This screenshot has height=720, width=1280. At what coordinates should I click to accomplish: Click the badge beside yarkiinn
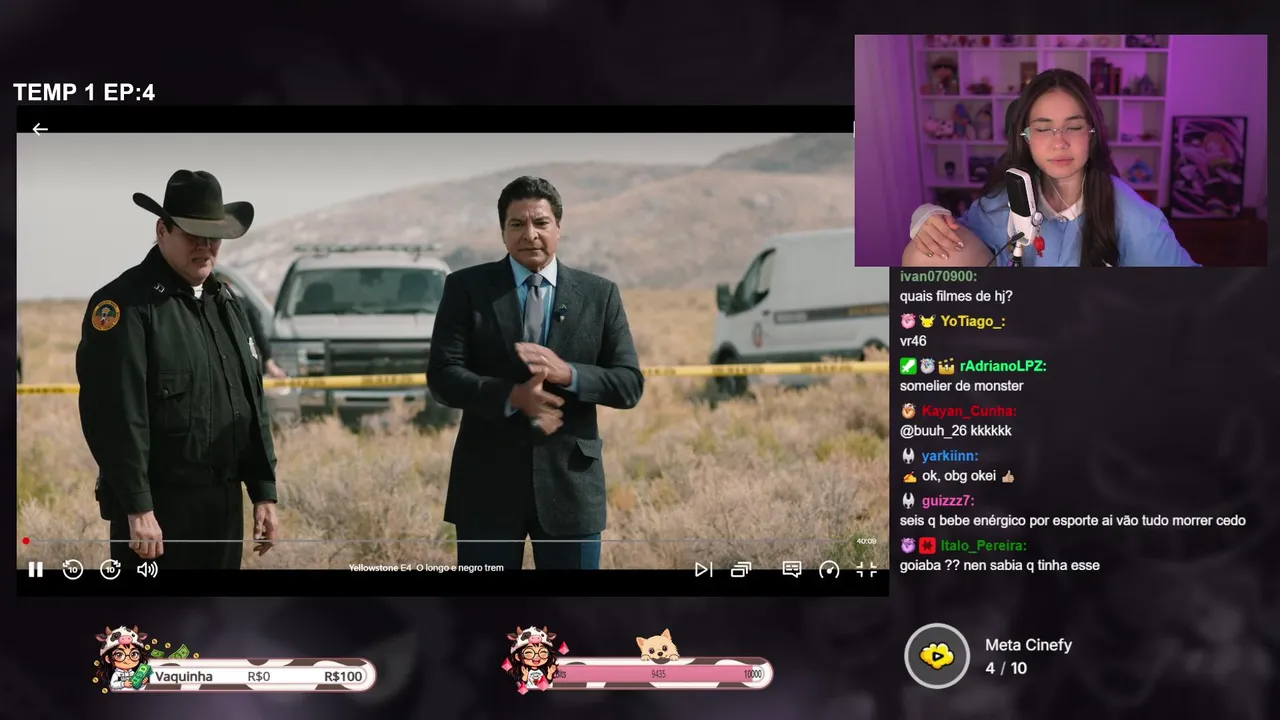[908, 456]
